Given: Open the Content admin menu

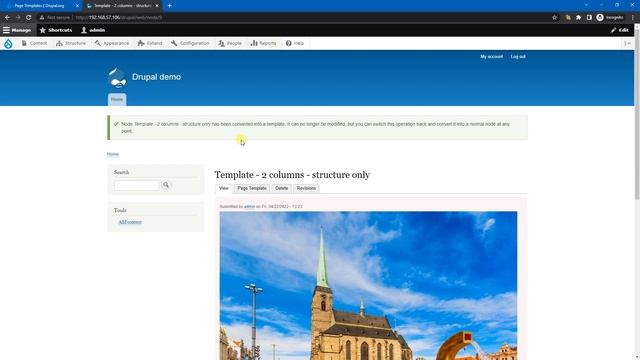Looking at the screenshot, I should 34,43.
